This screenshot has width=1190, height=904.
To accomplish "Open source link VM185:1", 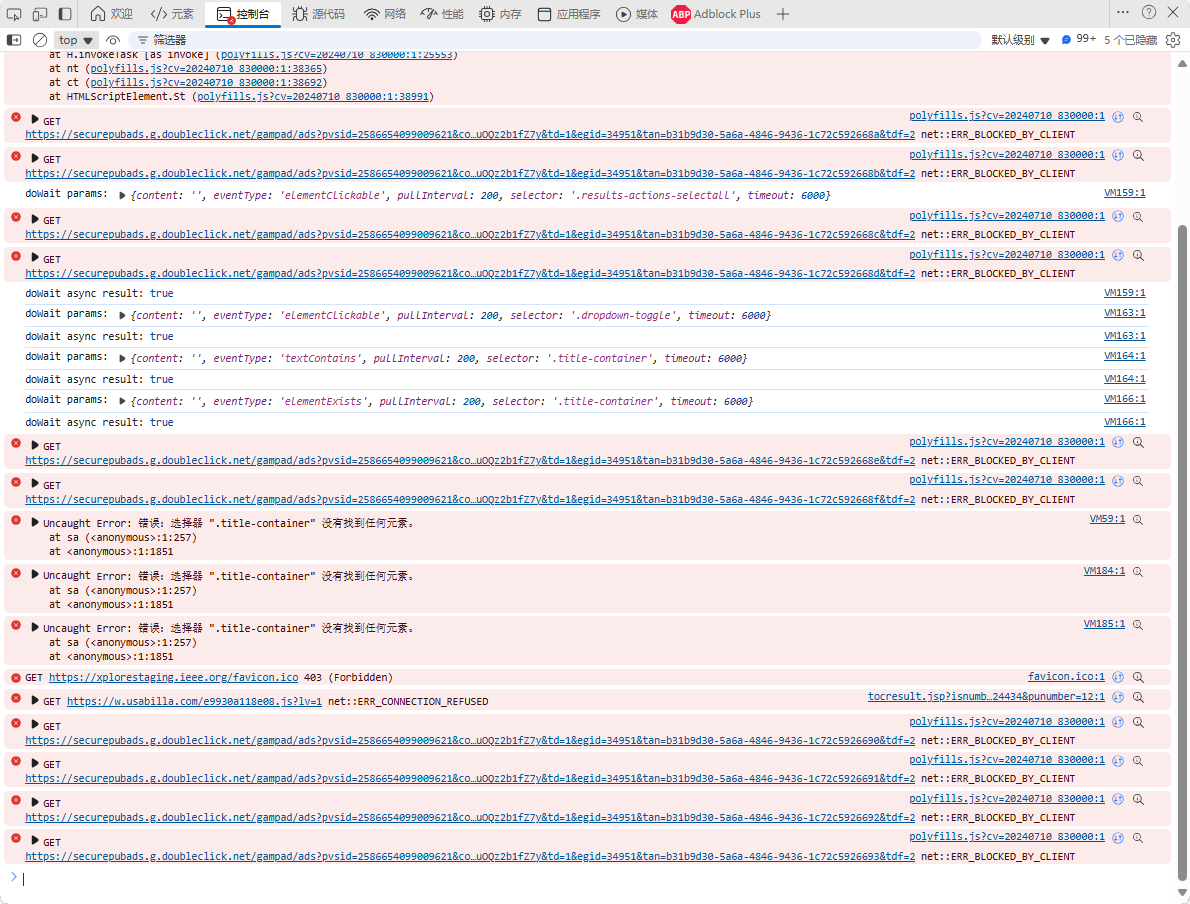I will click(1104, 624).
